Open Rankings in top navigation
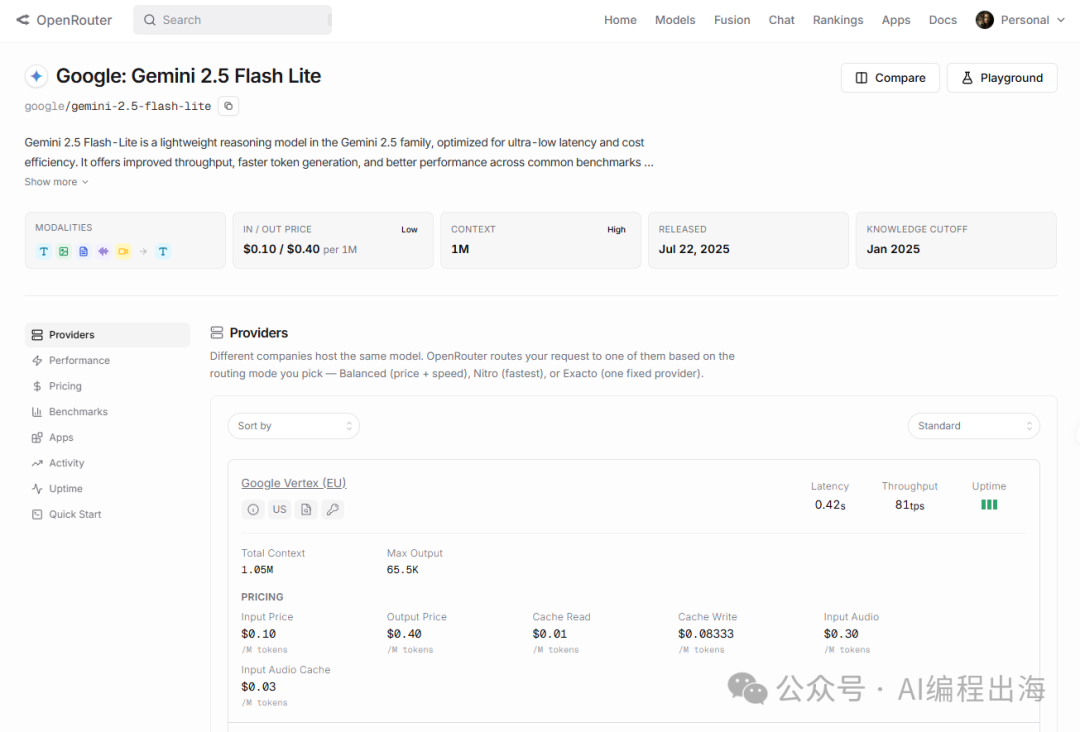 [x=838, y=20]
